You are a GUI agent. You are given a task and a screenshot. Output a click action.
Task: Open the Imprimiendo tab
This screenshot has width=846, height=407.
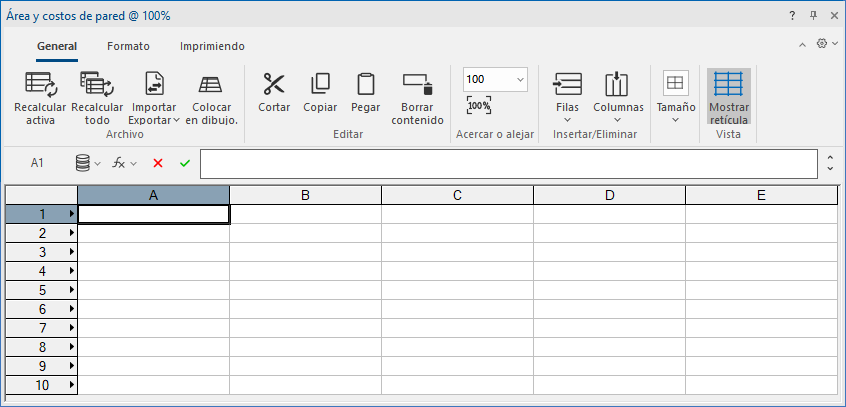click(x=212, y=46)
